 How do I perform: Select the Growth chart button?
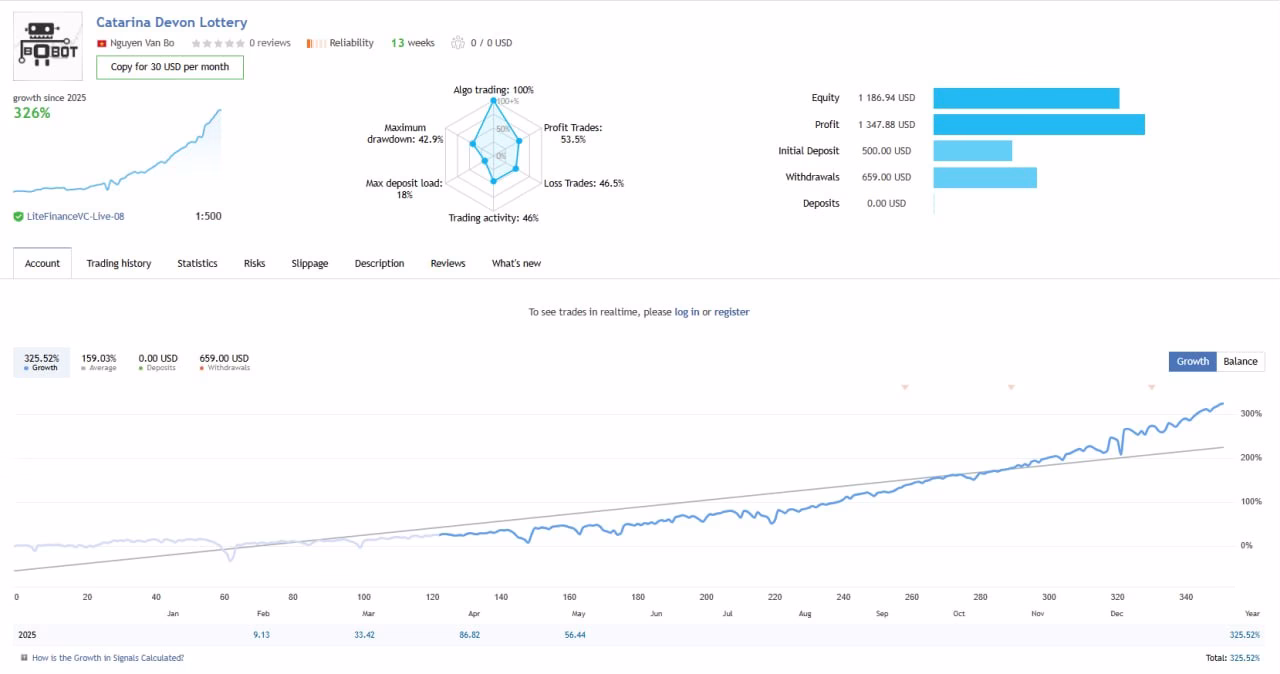[x=1192, y=361]
